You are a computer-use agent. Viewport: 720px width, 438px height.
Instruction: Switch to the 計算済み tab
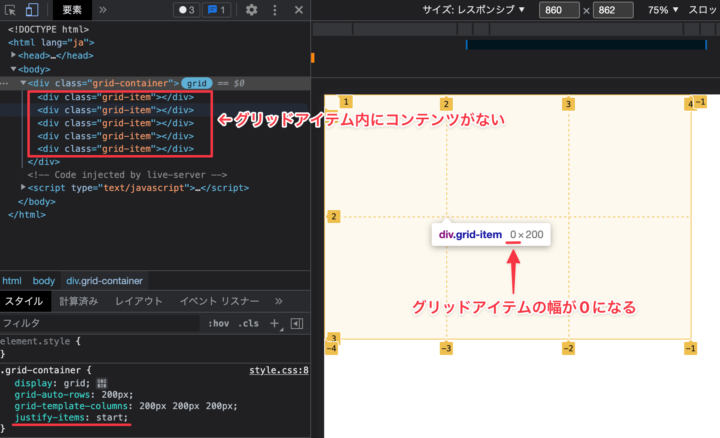click(x=79, y=301)
